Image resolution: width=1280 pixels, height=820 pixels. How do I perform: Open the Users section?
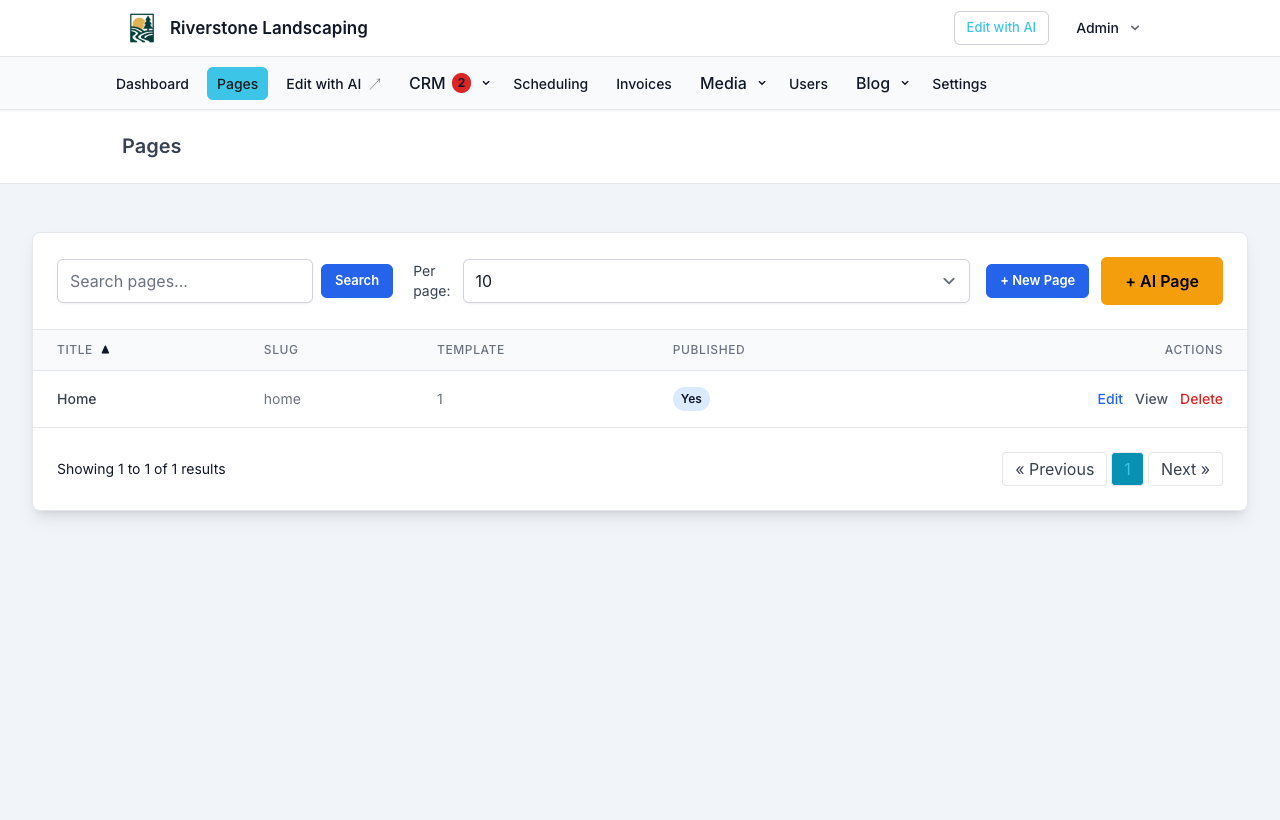coord(808,84)
